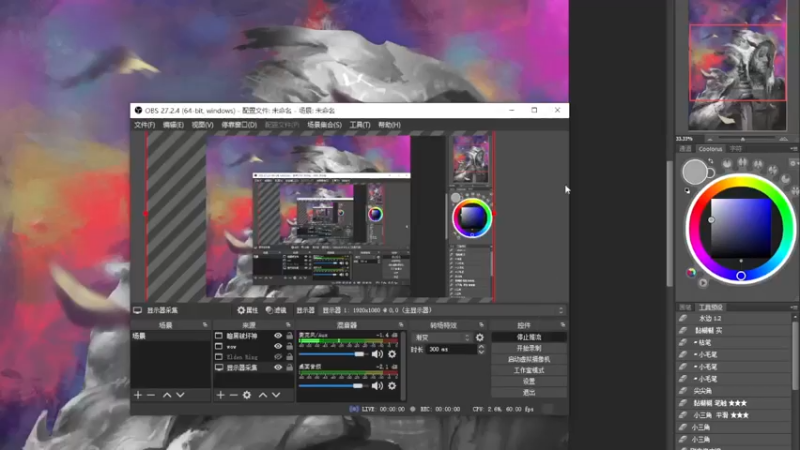
Task: Open the 文件(F) menu in OBS
Action: click(x=144, y=125)
